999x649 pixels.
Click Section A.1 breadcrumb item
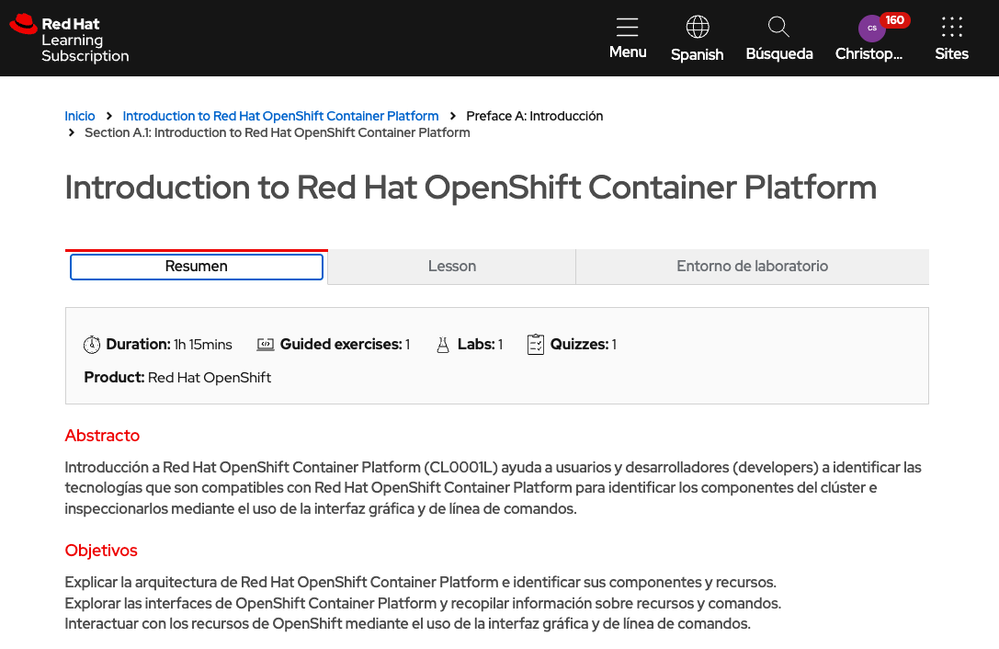277,133
